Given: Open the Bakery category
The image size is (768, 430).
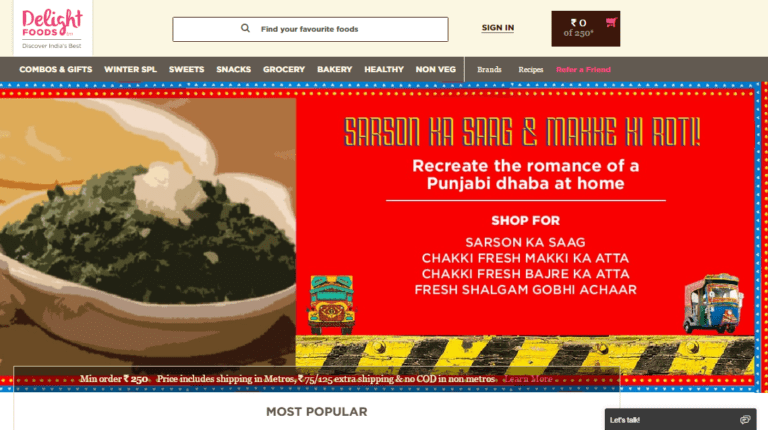Looking at the screenshot, I should point(335,70).
